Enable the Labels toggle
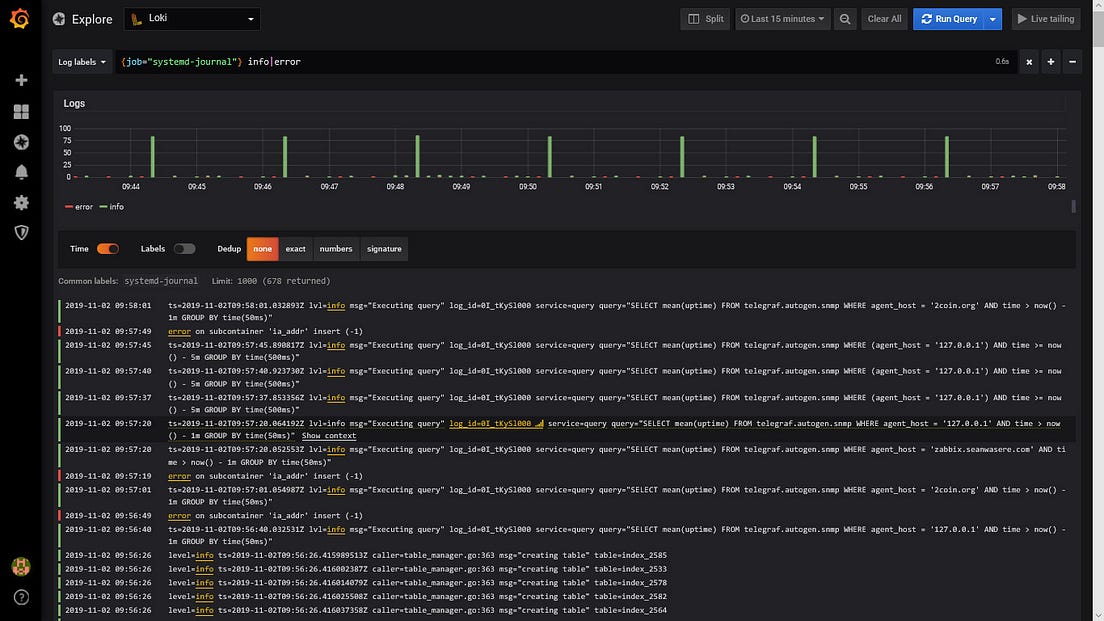The image size is (1104, 621). tap(184, 249)
